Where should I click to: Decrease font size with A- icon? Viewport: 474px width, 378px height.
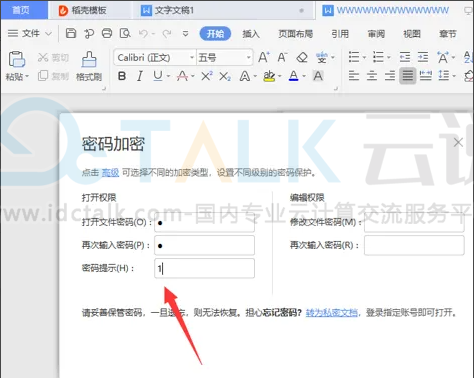click(x=282, y=57)
